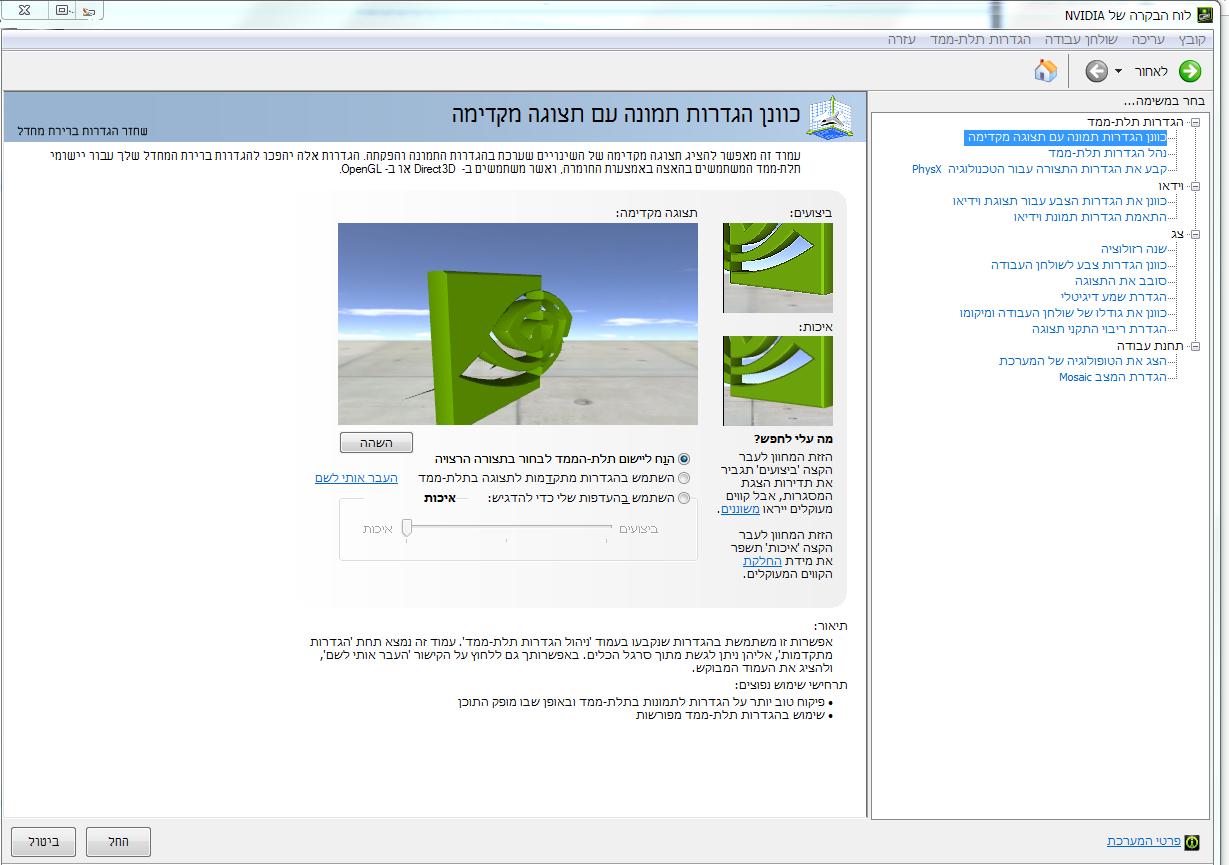This screenshot has width=1229, height=865.
Task: Select tree item הגדרת המצב Mosaic
Action: click(1113, 377)
